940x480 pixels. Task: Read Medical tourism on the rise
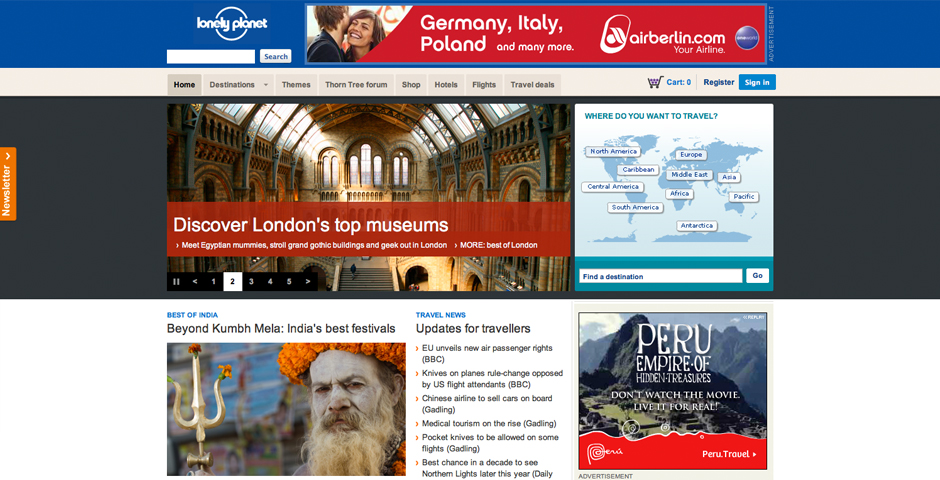(x=489, y=424)
